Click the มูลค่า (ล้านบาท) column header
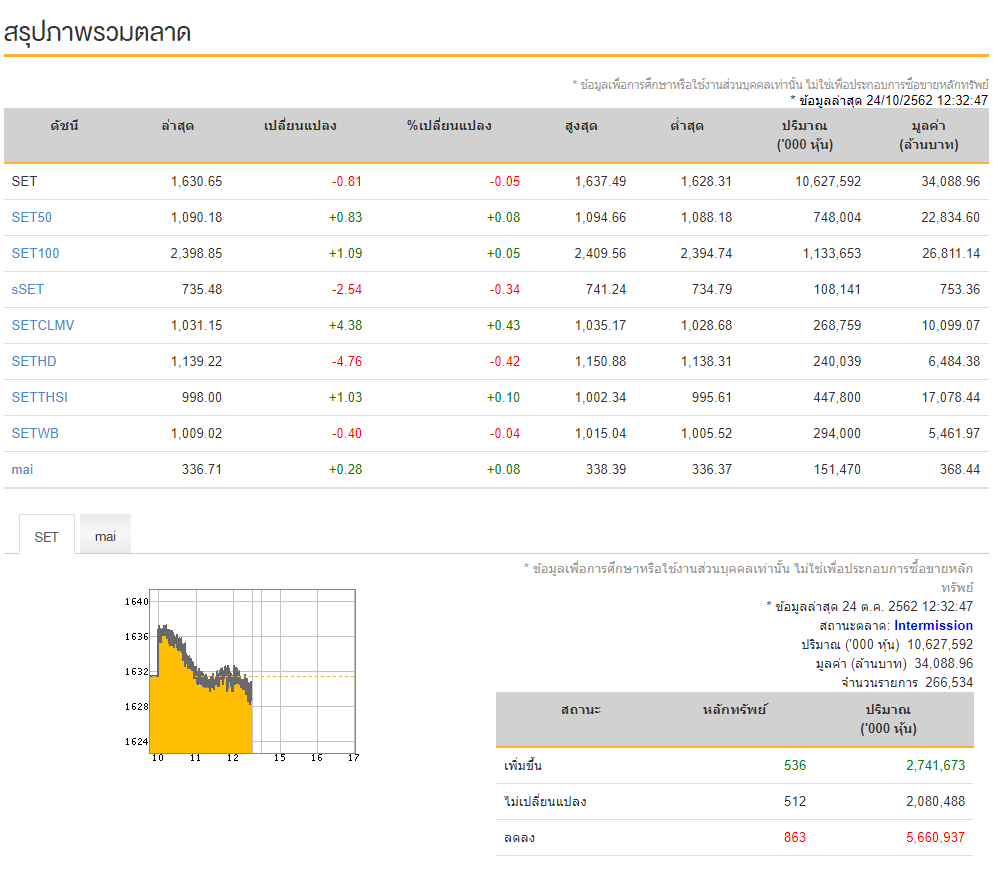The height and width of the screenshot is (869, 993). (928, 135)
